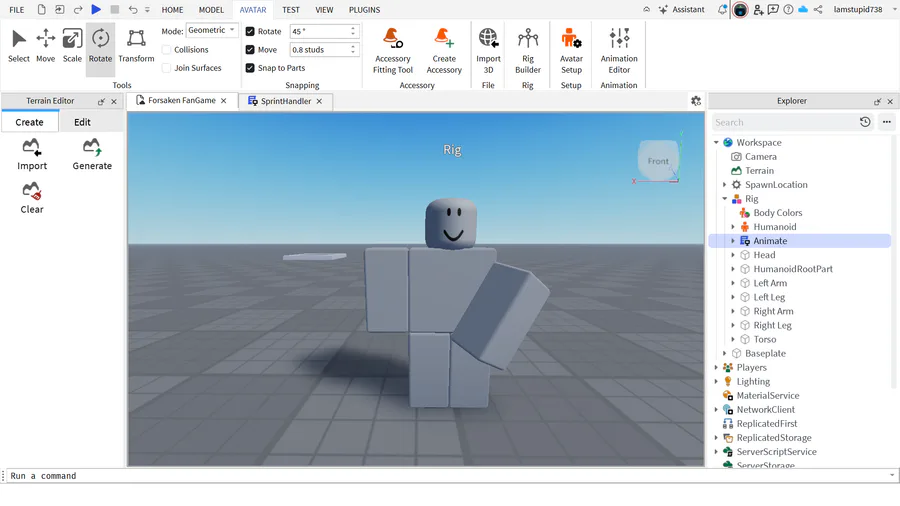Open Explorer more options menu
This screenshot has width=900, height=506.
[887, 122]
